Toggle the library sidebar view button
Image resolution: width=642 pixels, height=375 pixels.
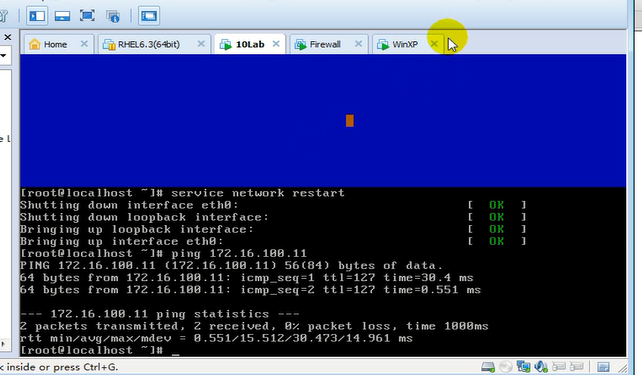click(37, 16)
